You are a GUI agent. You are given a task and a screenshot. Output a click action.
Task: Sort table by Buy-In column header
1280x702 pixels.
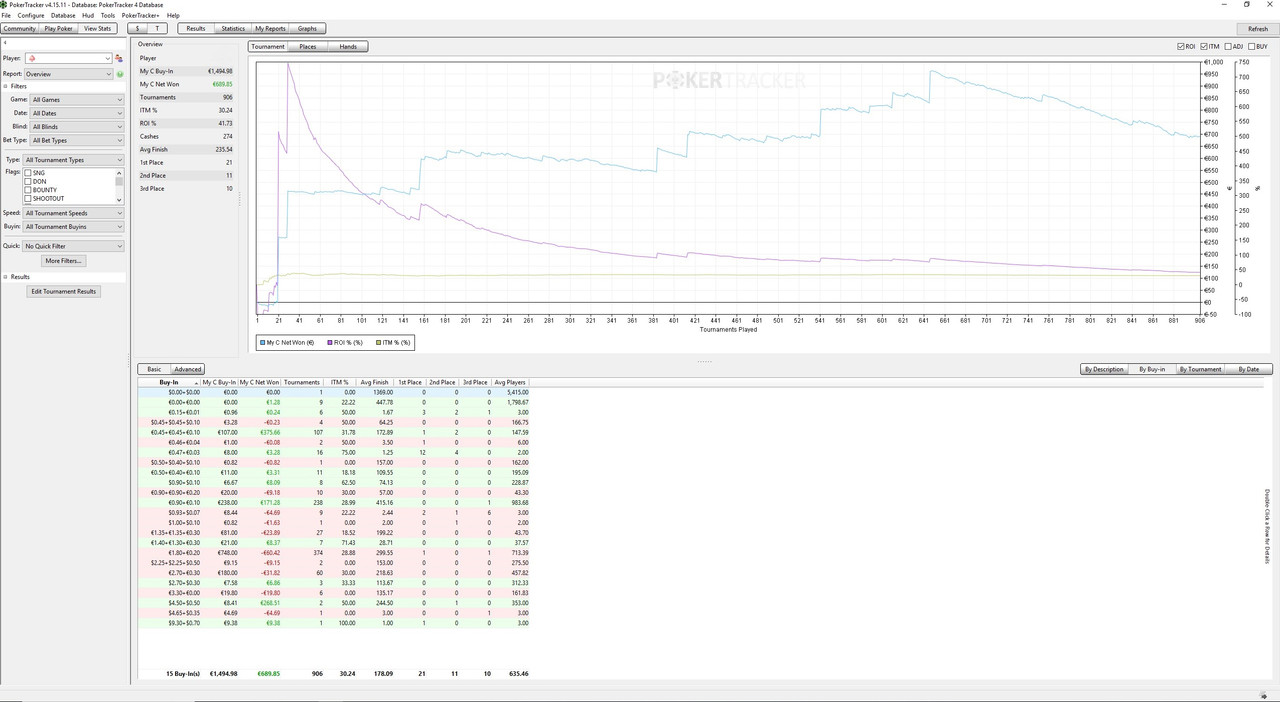click(169, 382)
